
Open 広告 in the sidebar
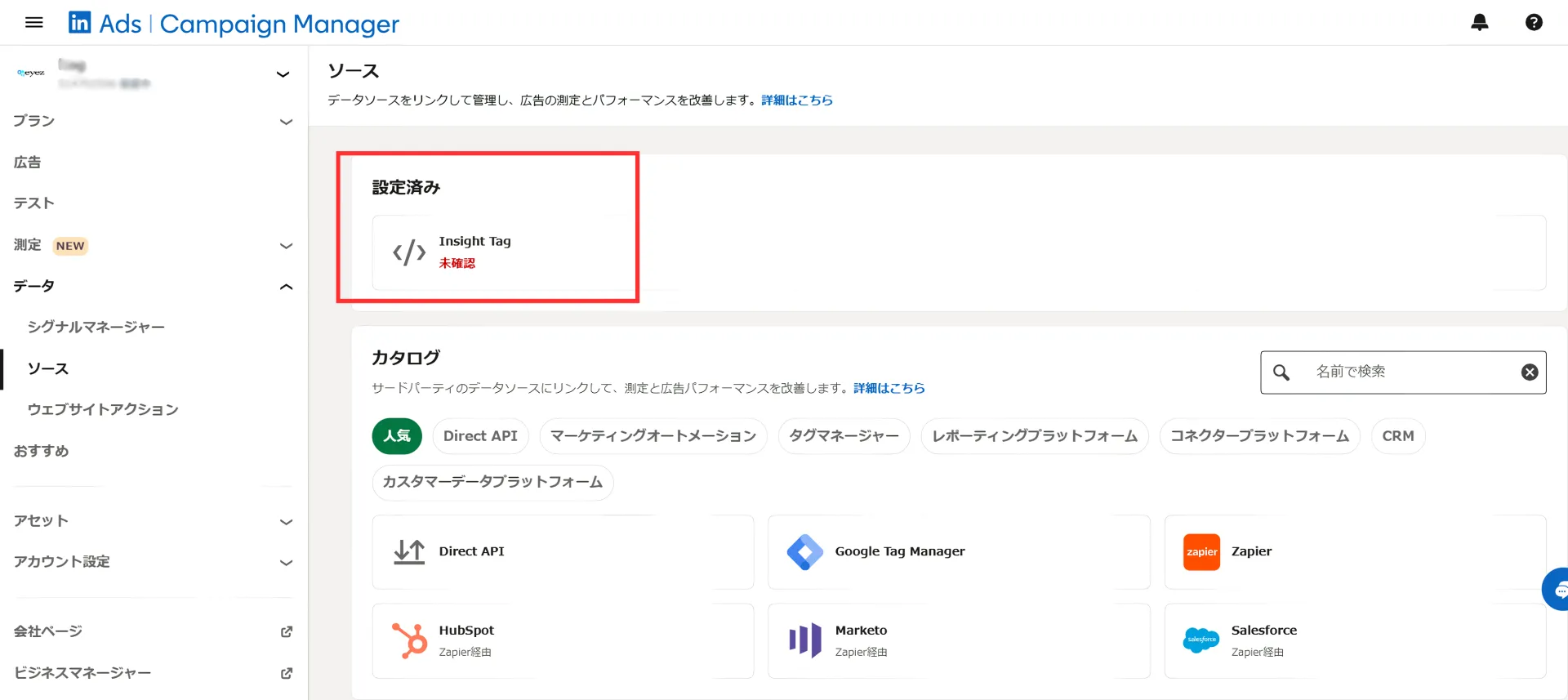(27, 162)
